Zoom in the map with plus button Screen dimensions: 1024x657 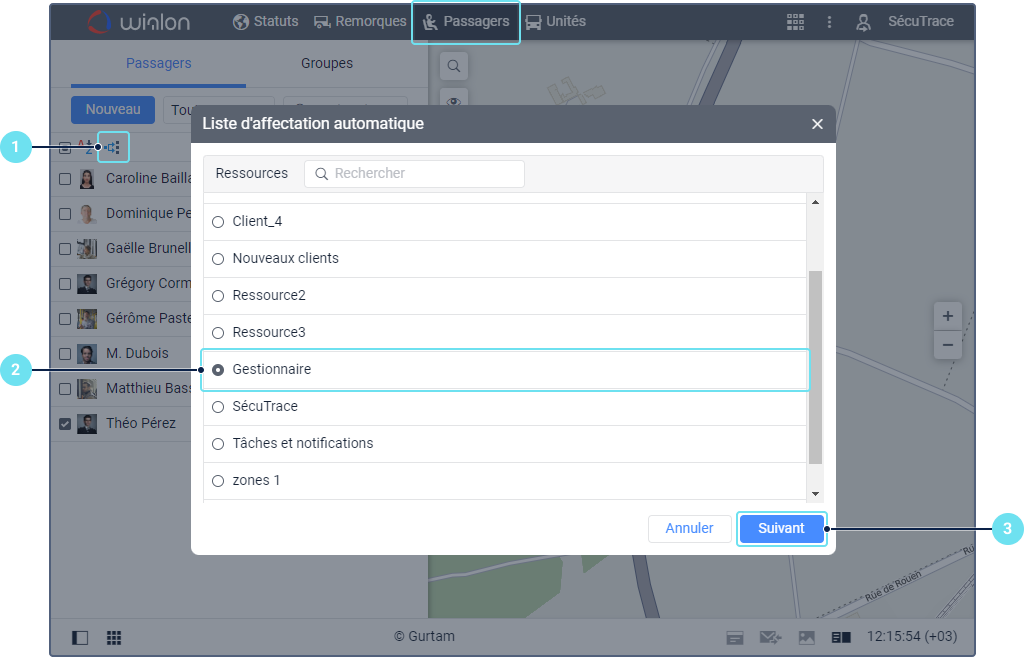point(948,317)
